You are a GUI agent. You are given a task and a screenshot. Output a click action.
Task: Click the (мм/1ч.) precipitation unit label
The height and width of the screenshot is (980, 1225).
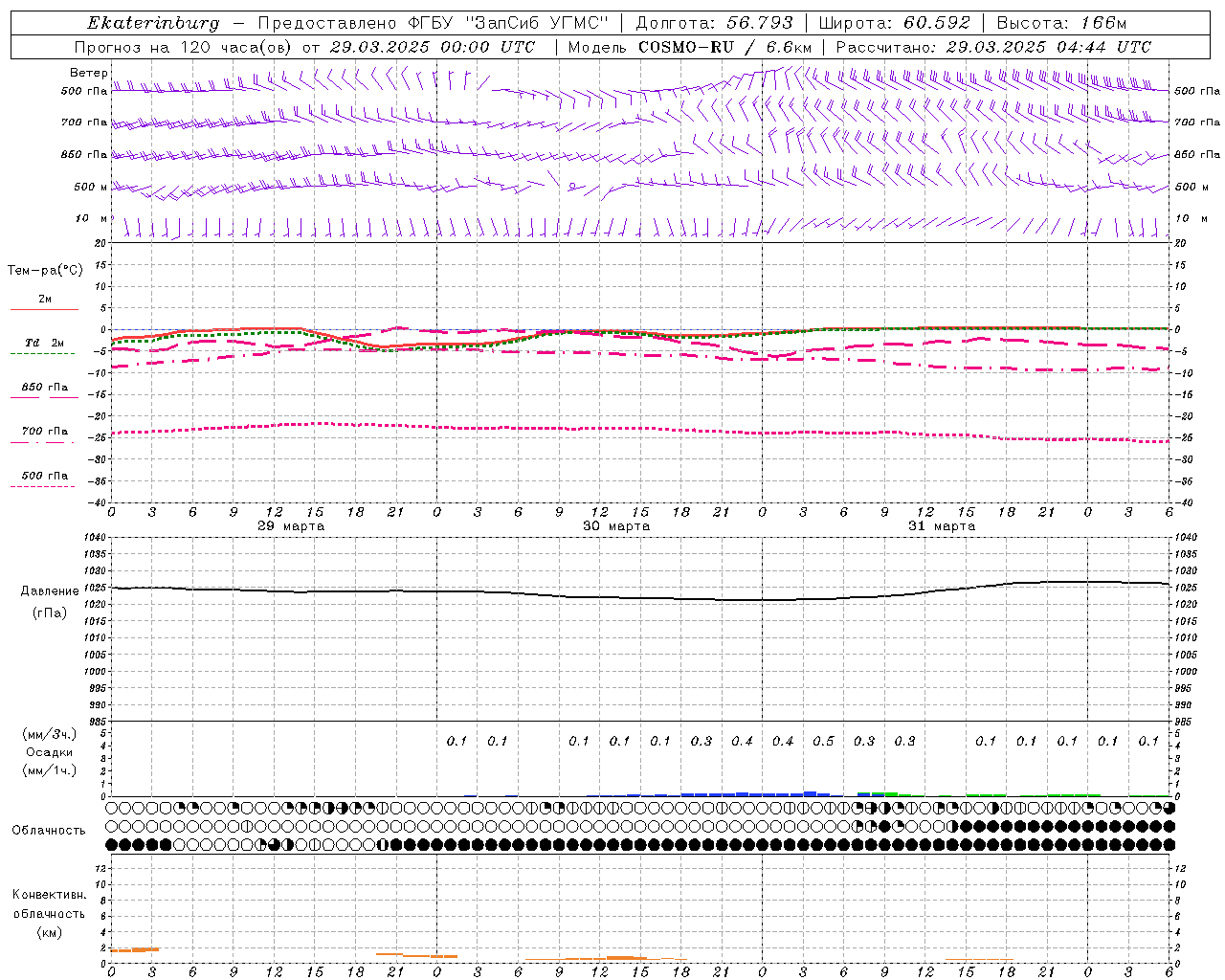pyautogui.click(x=50, y=770)
